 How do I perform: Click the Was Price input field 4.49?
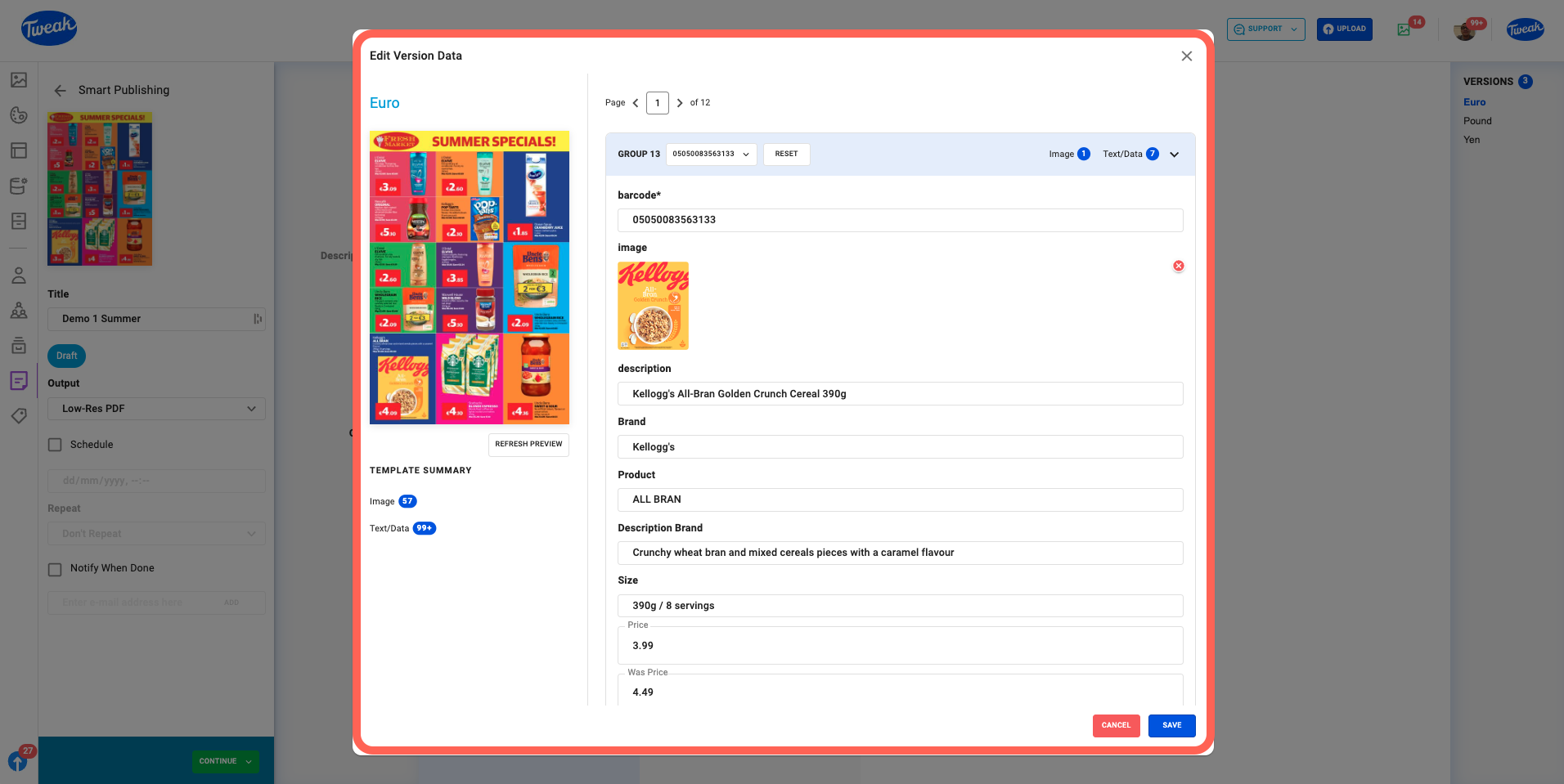(900, 691)
